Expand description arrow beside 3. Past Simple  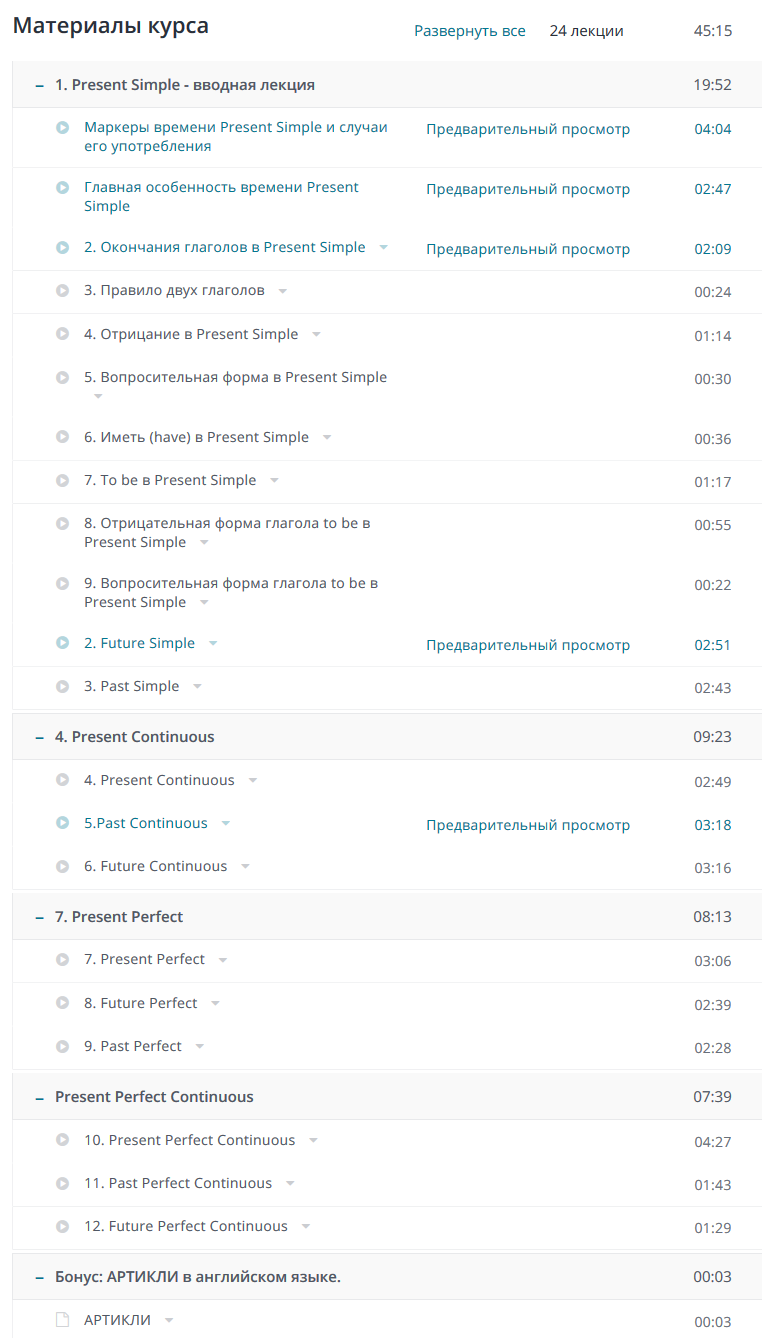tap(197, 687)
